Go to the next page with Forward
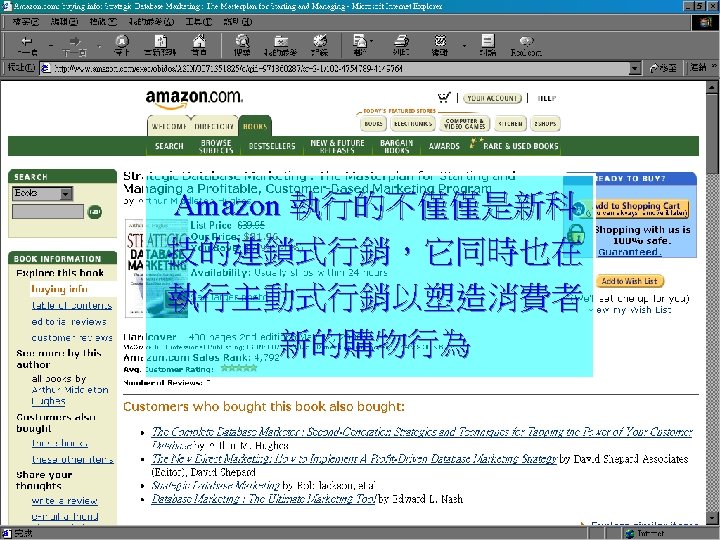The image size is (720, 540). pos(75,46)
